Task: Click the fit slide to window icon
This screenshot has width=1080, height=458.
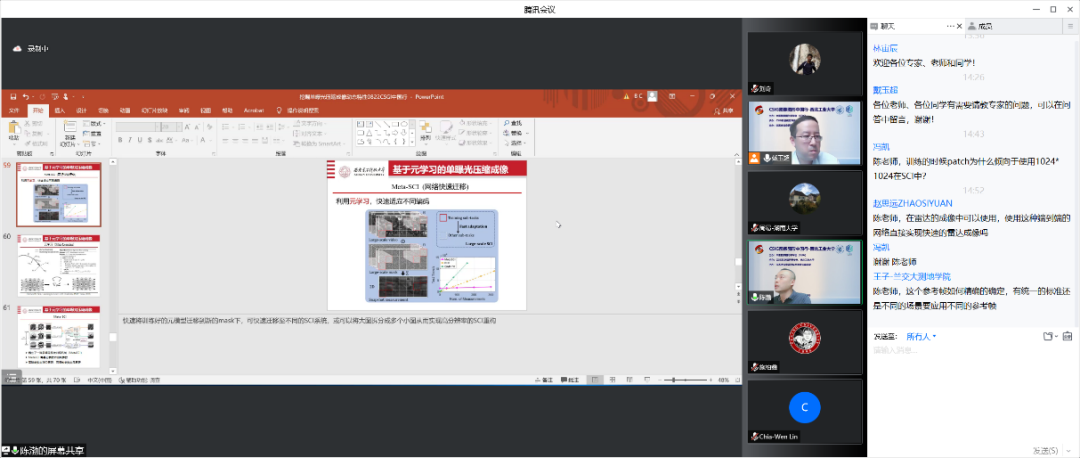Action: click(736, 379)
